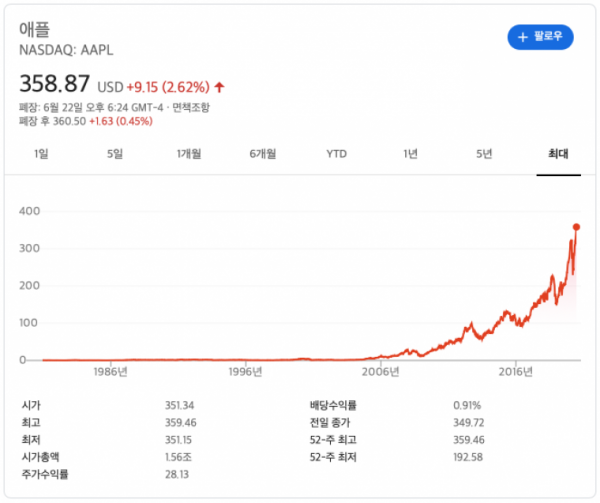
Task: Click the ticker NASDAQ: AAPL
Action: (66, 50)
